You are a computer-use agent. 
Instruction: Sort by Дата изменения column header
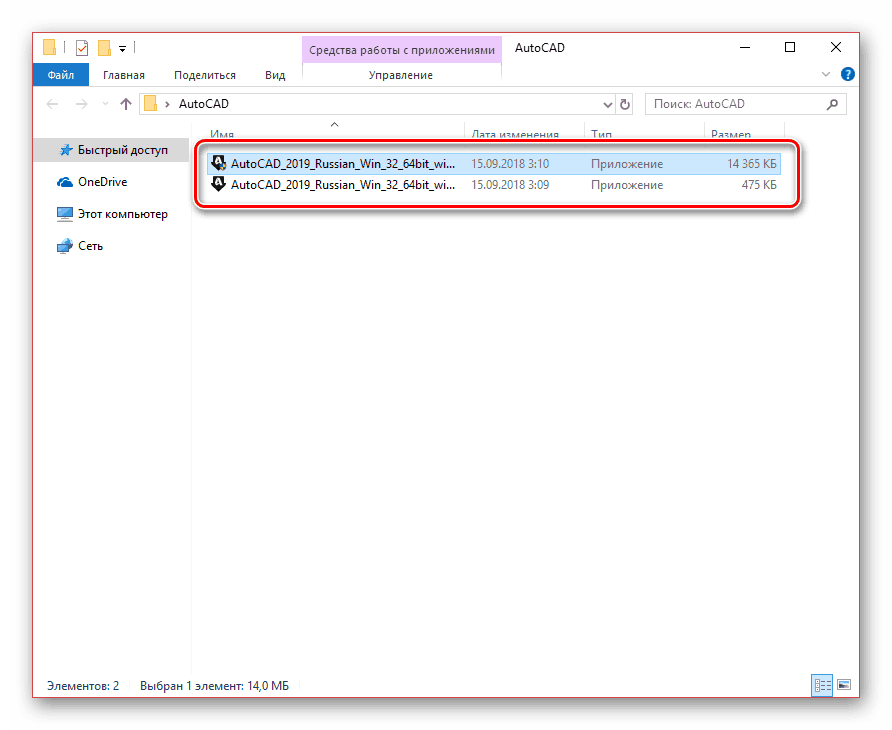coord(515,134)
